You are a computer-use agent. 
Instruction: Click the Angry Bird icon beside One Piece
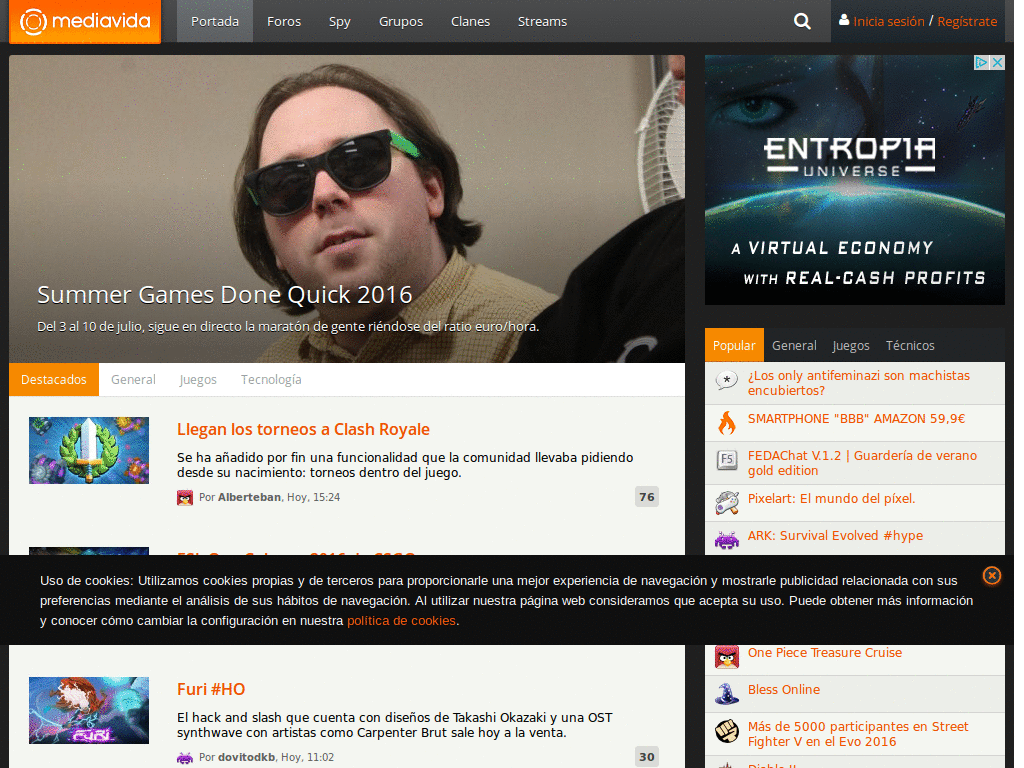pos(726,657)
